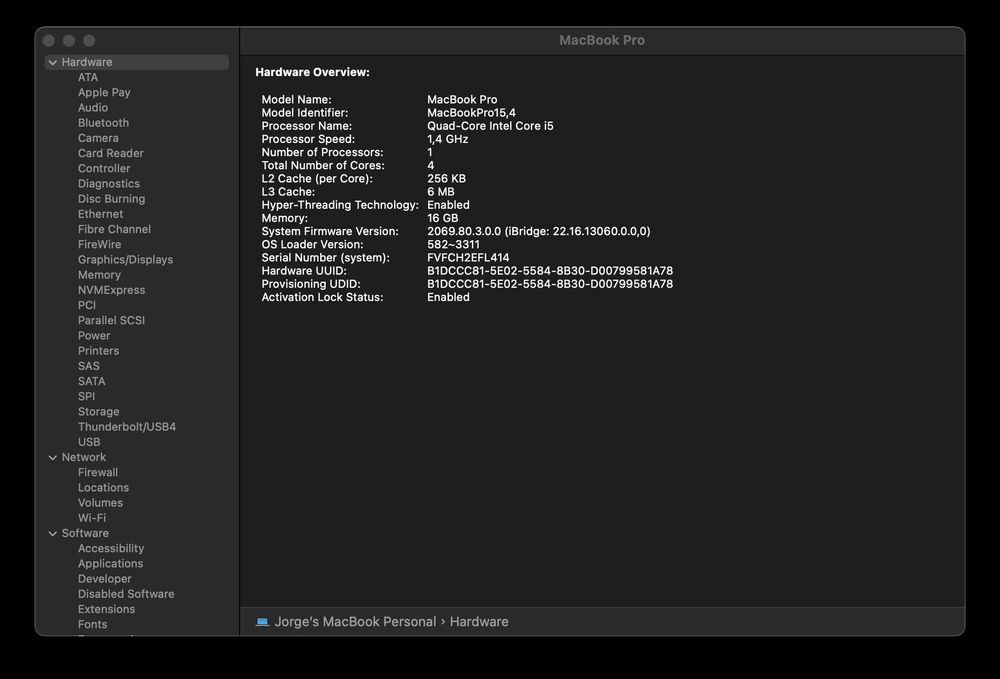Show Camera hardware info
Viewport: 1000px width, 679px height.
[98, 138]
